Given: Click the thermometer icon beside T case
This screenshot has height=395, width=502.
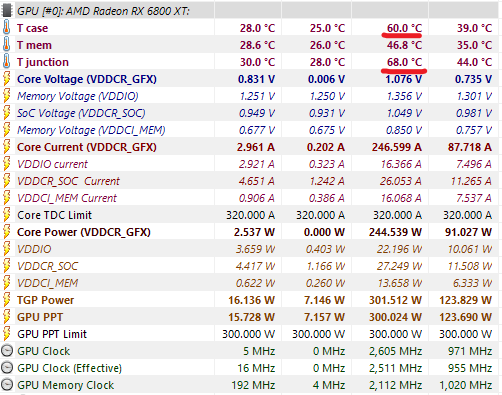Looking at the screenshot, I should tap(6, 28).
